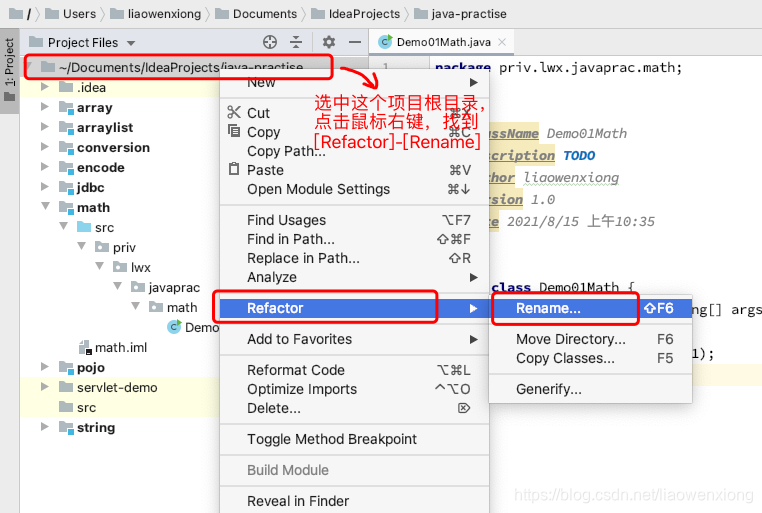The image size is (762, 513).
Task: Collapse the lwx package
Action: [100, 267]
